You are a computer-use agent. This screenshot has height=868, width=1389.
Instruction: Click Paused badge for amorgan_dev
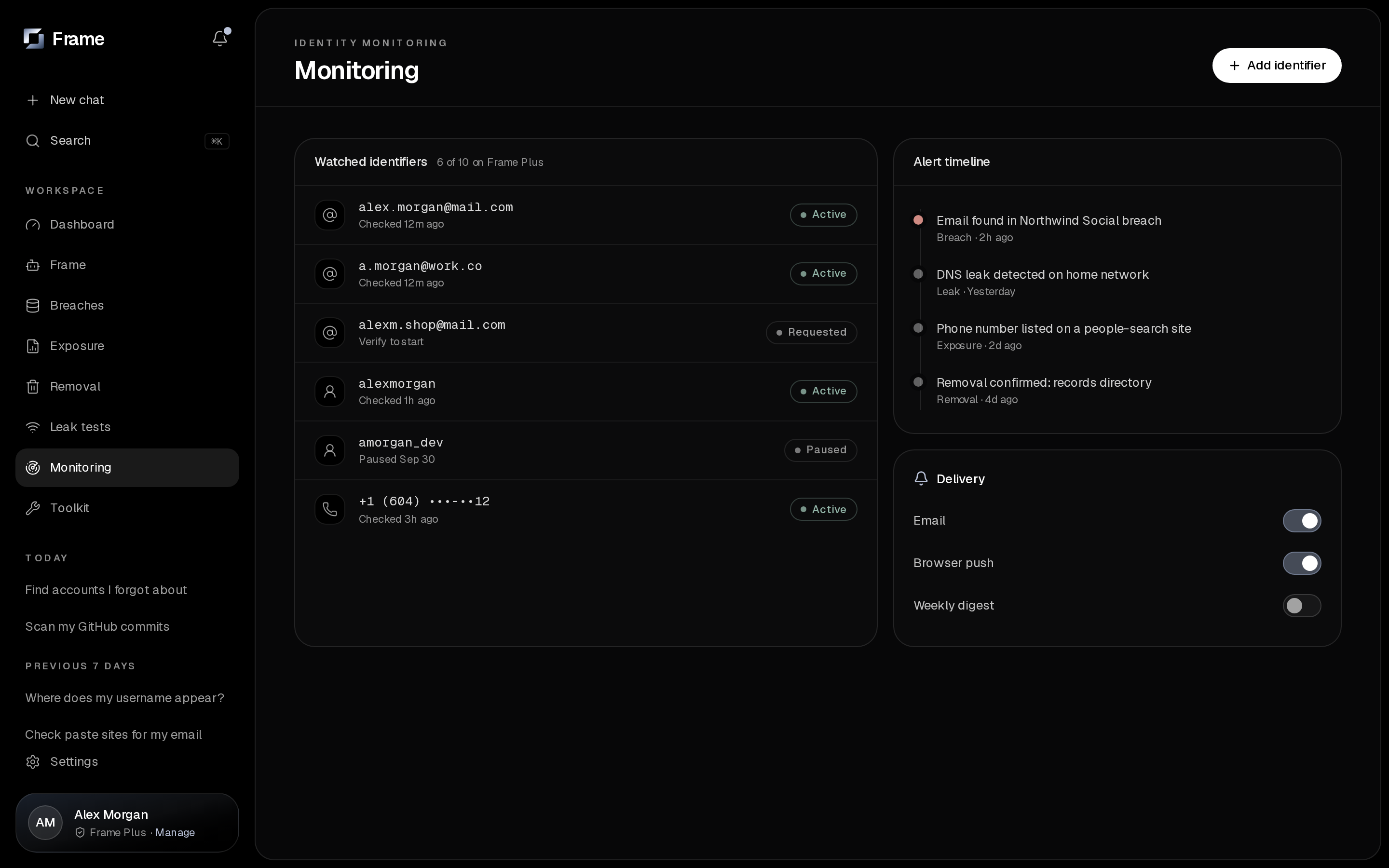(x=821, y=450)
